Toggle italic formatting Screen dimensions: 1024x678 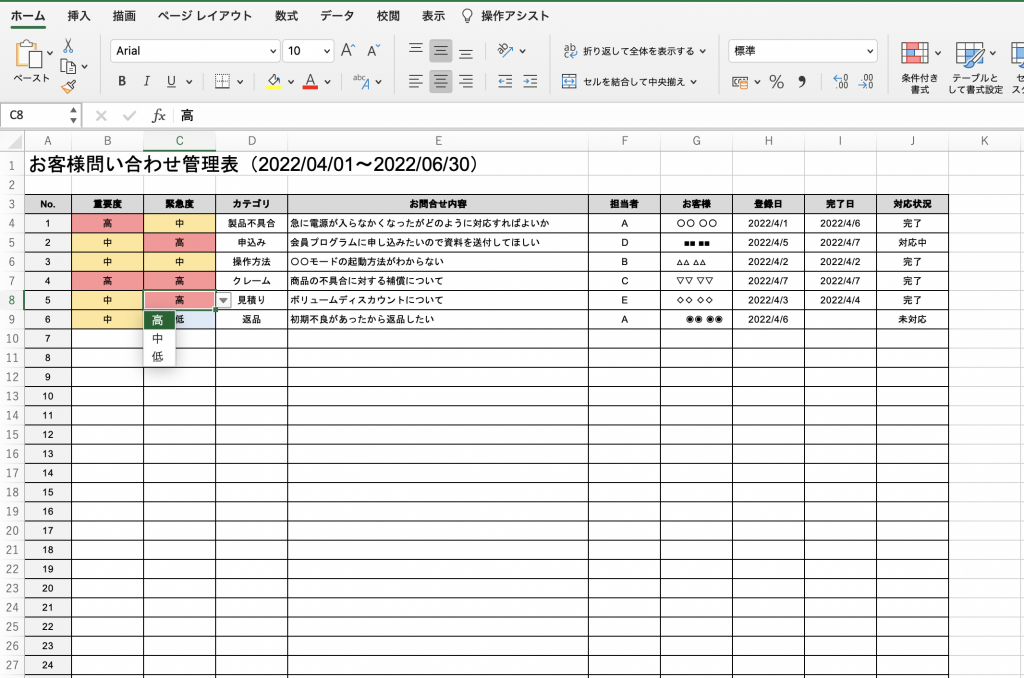147,82
